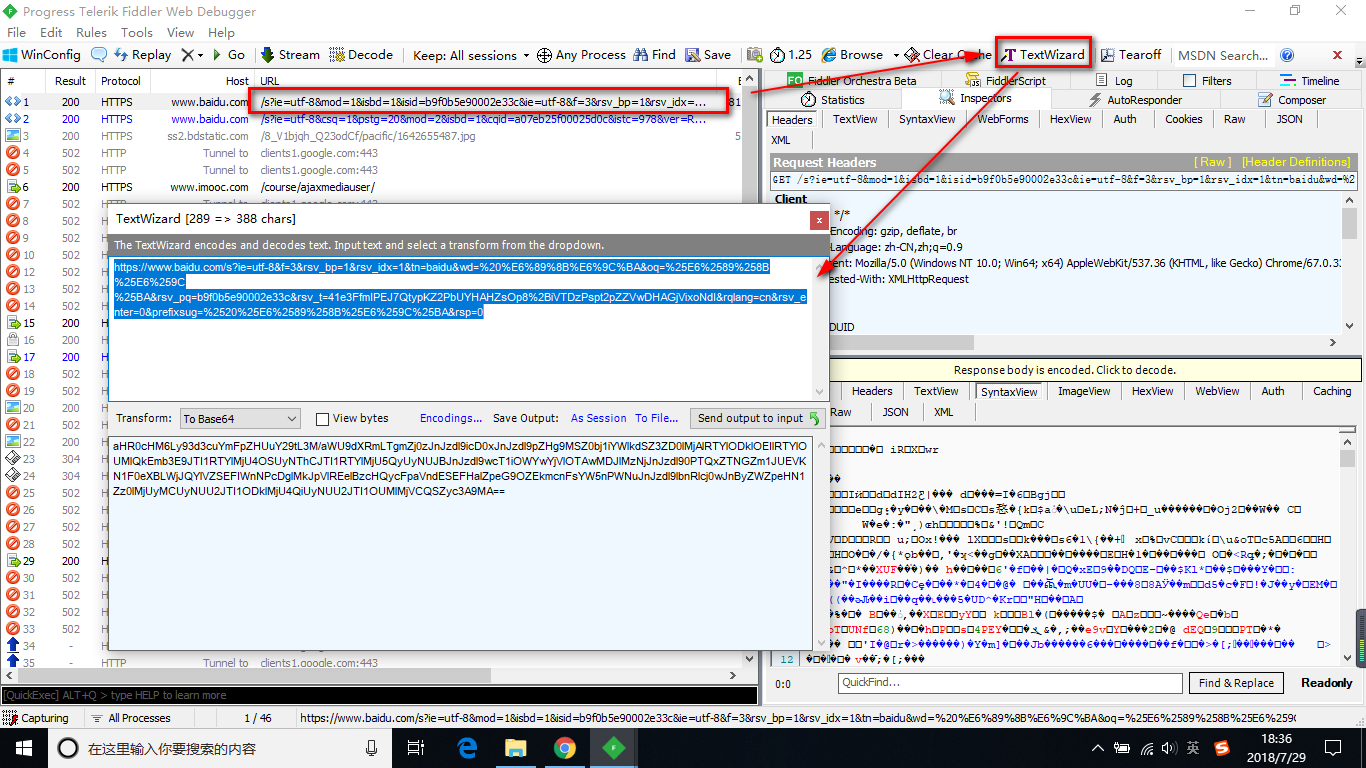Click the MSDN Search field
This screenshot has width=1366, height=768.
(x=1222, y=55)
